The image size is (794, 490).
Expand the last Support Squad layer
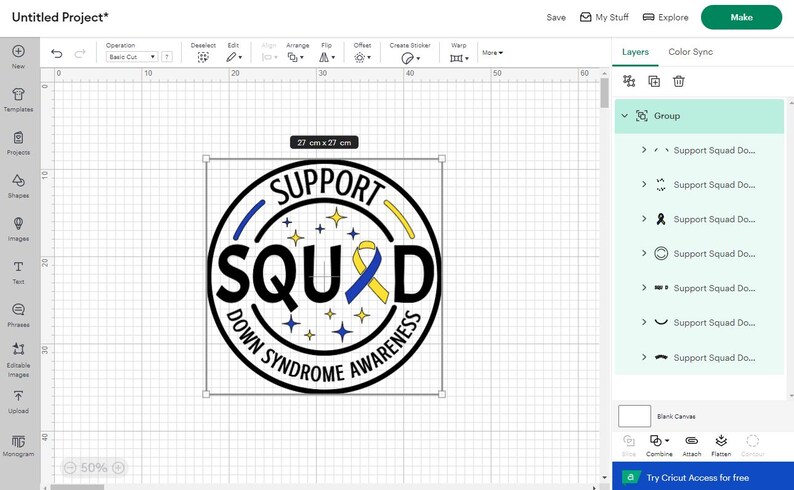point(644,357)
